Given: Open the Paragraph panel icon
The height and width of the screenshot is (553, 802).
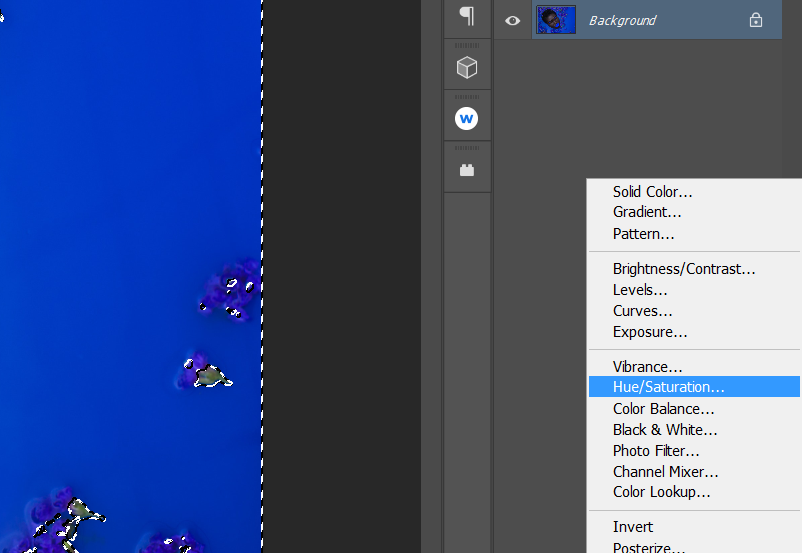Looking at the screenshot, I should (x=467, y=16).
